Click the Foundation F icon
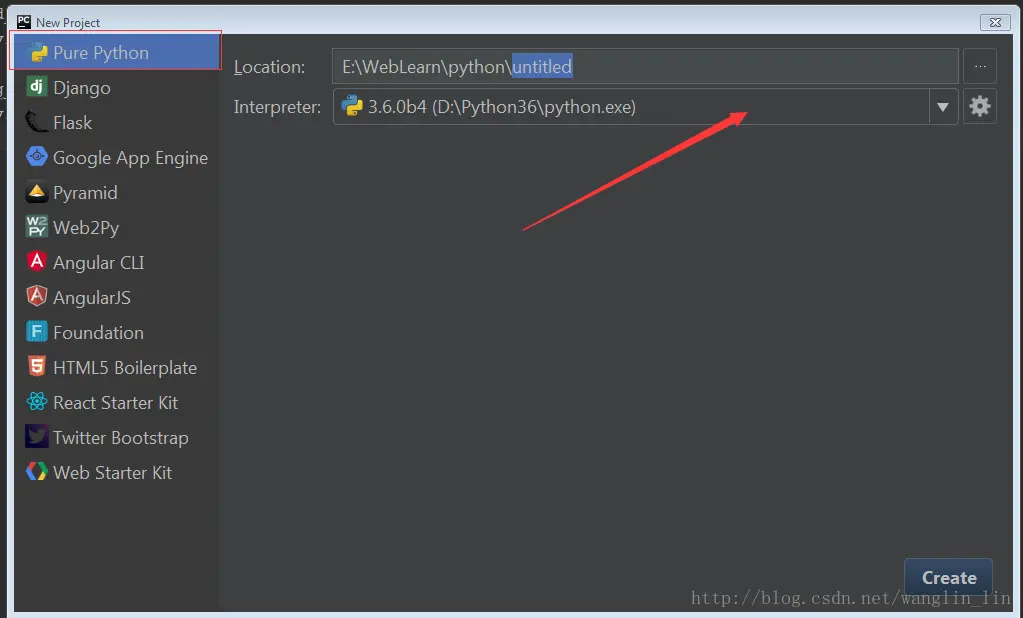Image resolution: width=1023 pixels, height=618 pixels. click(x=37, y=332)
